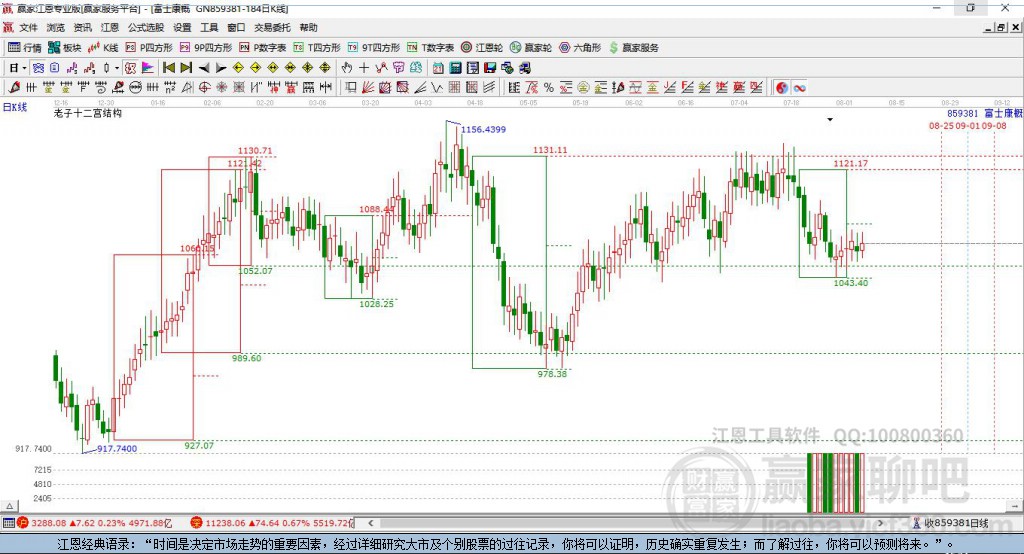The image size is (1024, 554).
Task: Click the yin-yang circle icon
Action: 782,88
